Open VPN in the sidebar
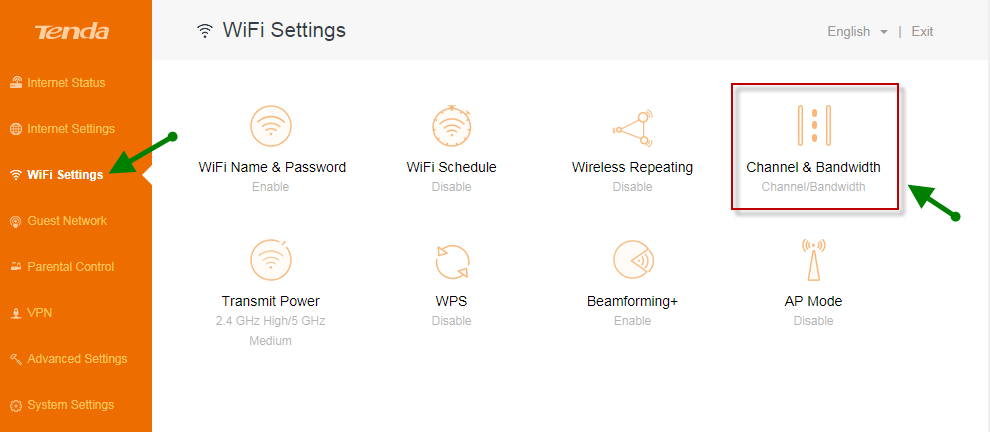990x432 pixels. (x=31, y=313)
